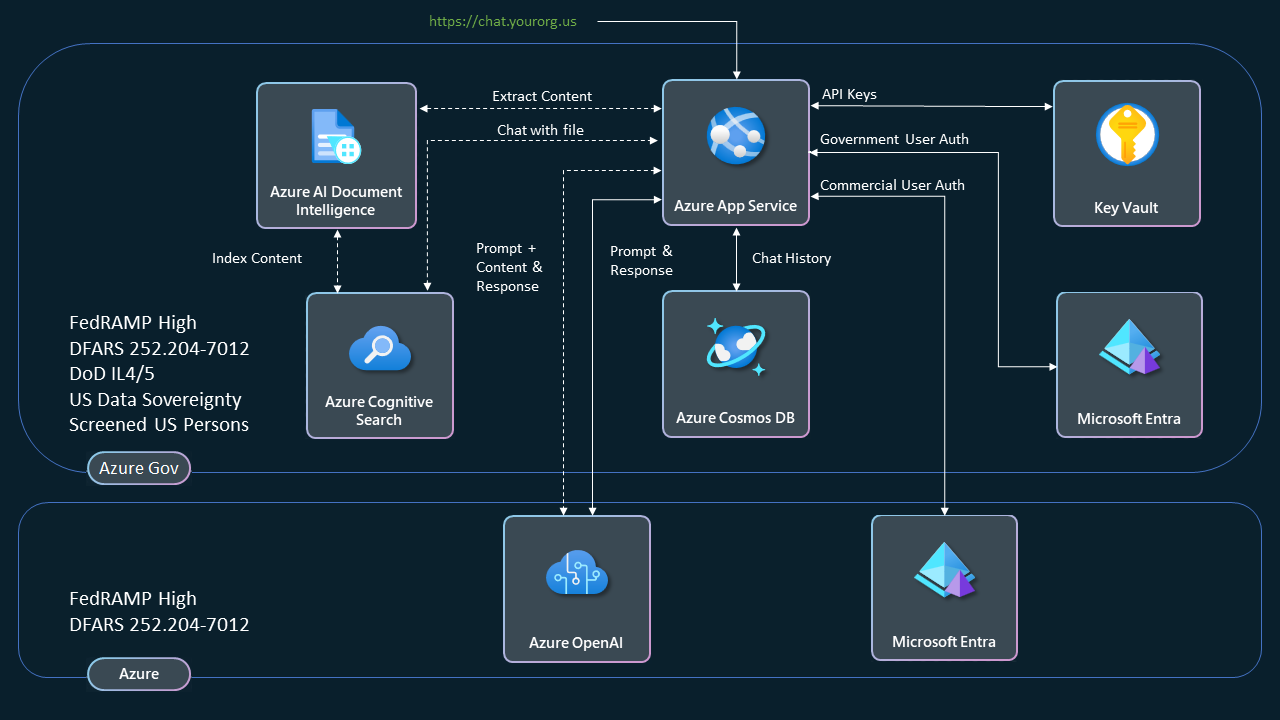Image resolution: width=1280 pixels, height=720 pixels.
Task: Select the "Extract Content" arrow label
Action: coord(542,96)
